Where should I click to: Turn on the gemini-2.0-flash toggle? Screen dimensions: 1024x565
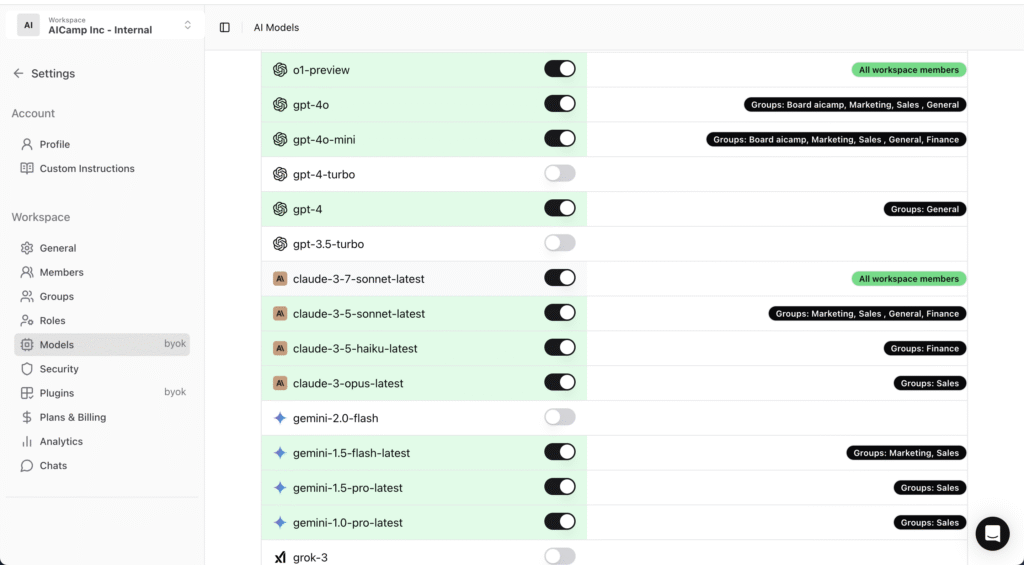560,417
